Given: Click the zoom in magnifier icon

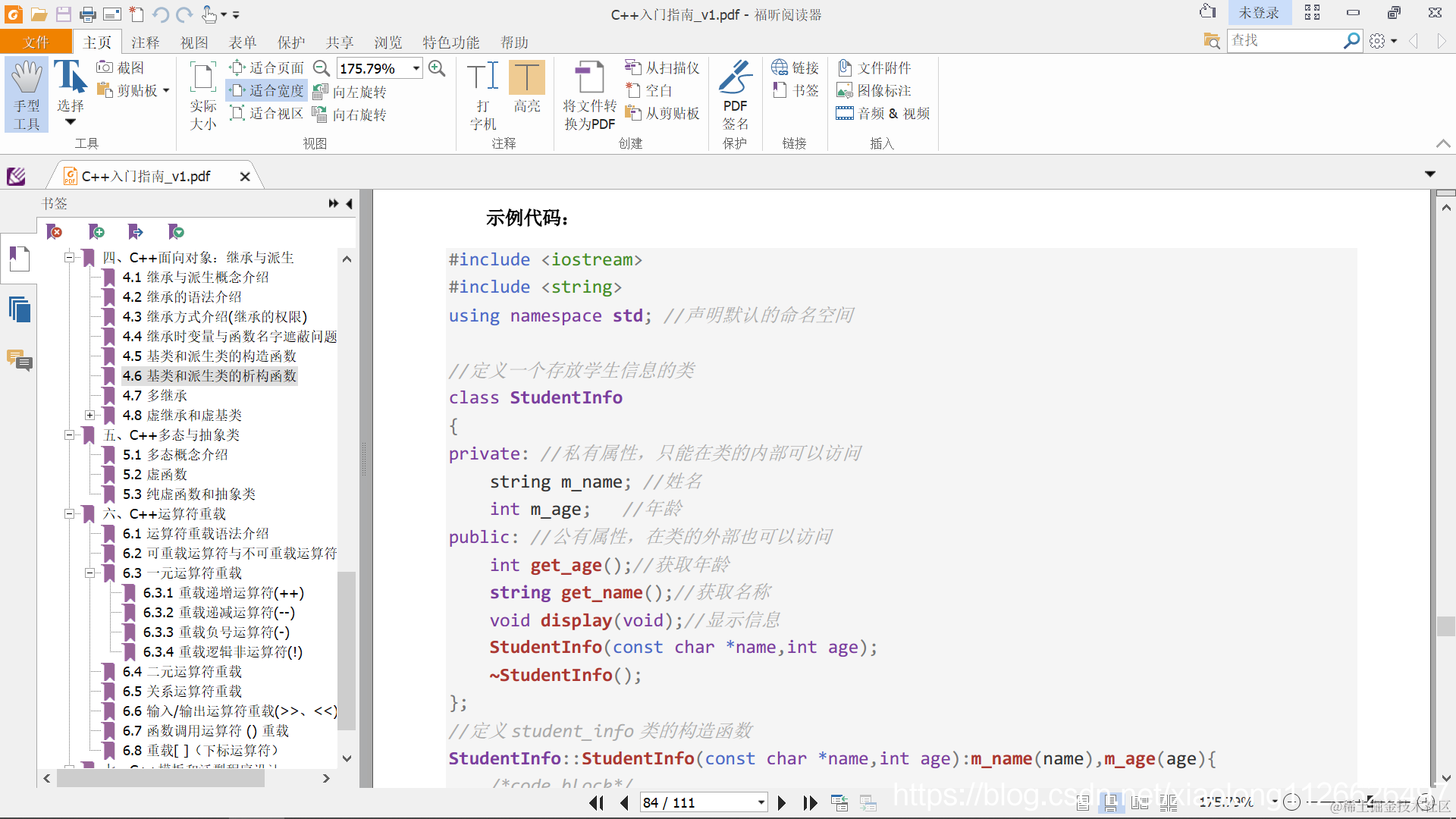Looking at the screenshot, I should click(437, 68).
